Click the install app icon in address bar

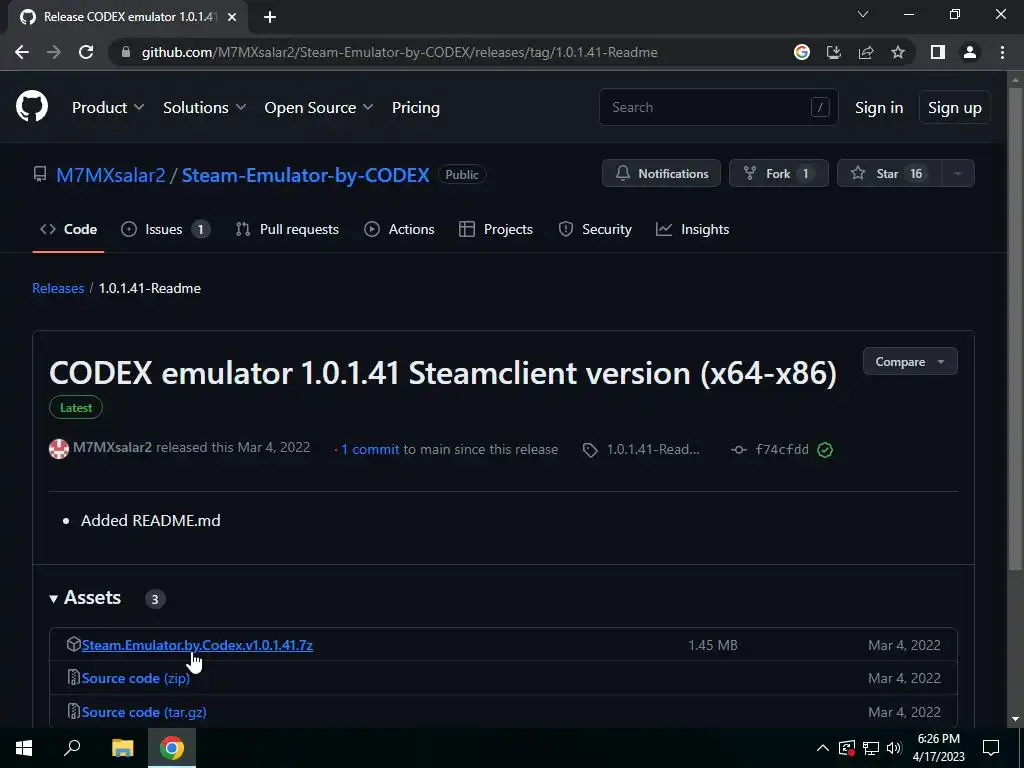click(833, 52)
